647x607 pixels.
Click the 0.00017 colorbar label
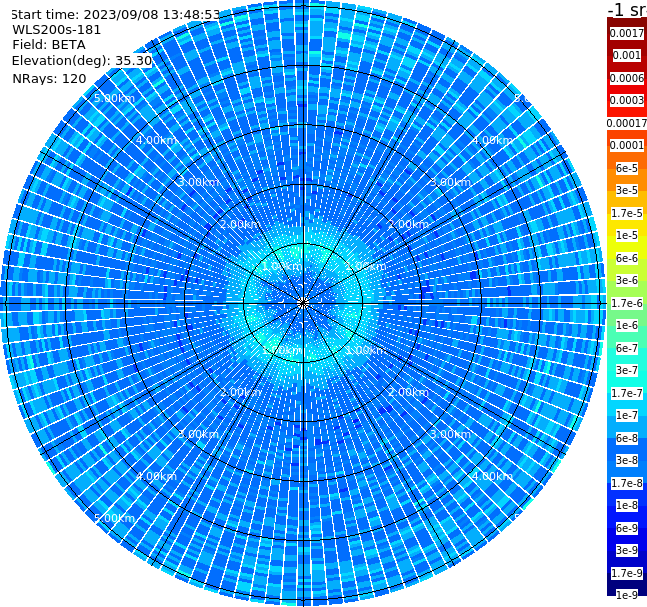click(627, 123)
